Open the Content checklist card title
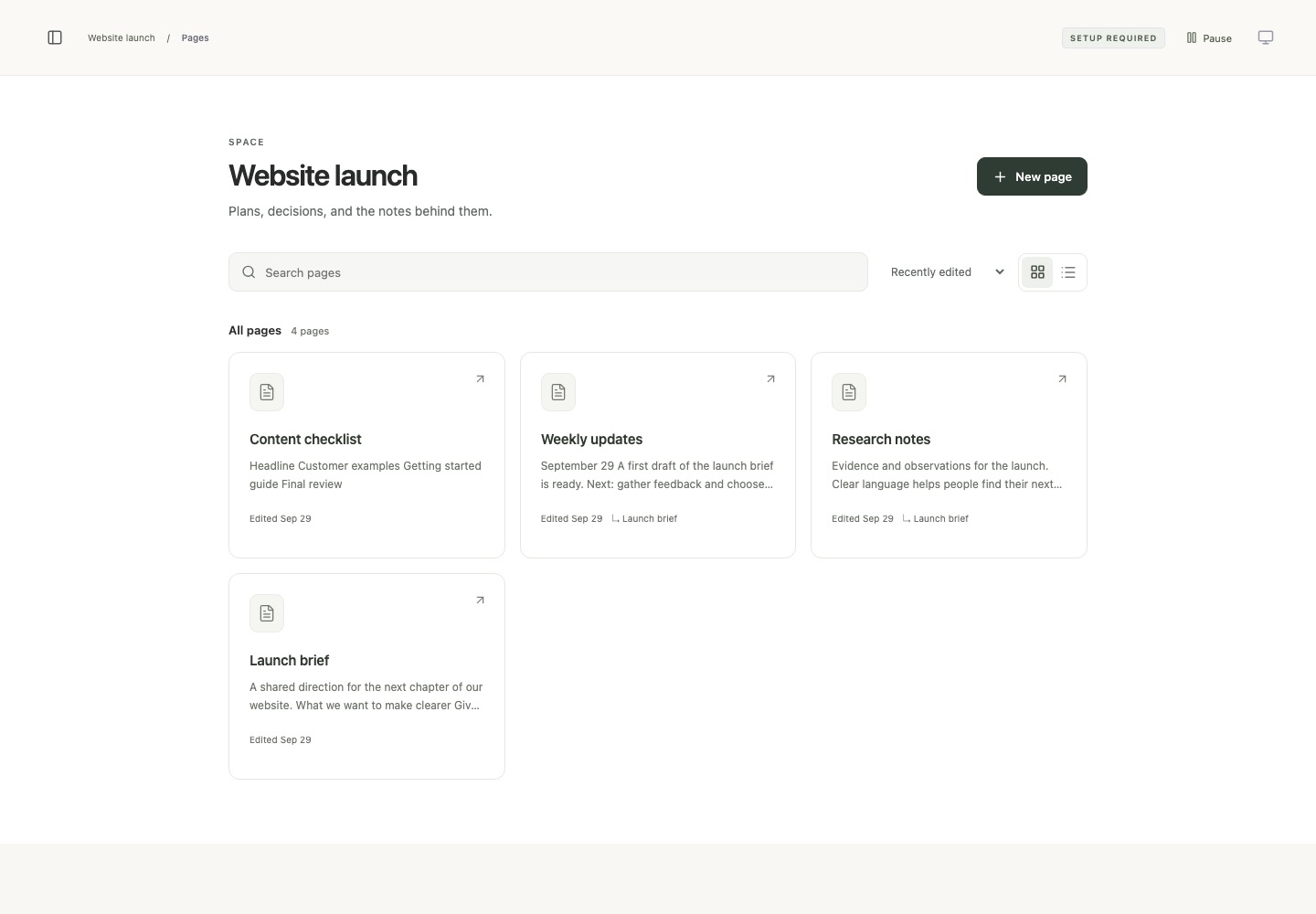The height and width of the screenshot is (914, 1316). pyautogui.click(x=305, y=440)
